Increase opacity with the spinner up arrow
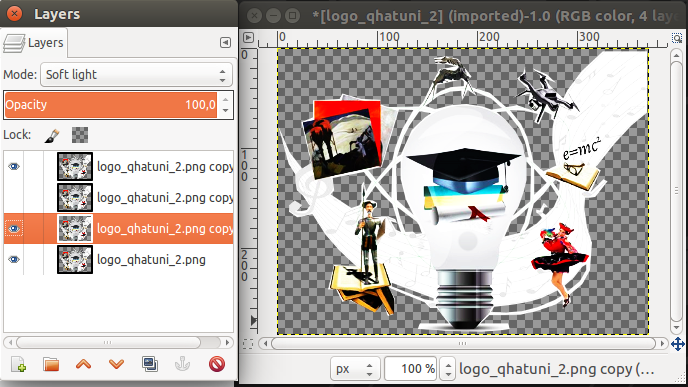This screenshot has width=688, height=387. 226,100
